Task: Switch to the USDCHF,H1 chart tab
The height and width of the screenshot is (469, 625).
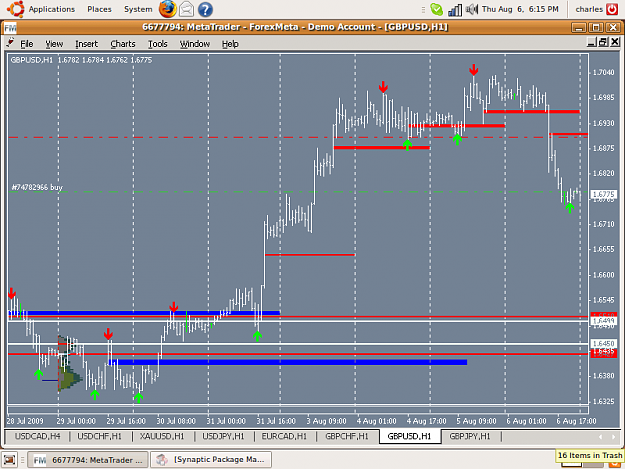Action: pyautogui.click(x=100, y=436)
